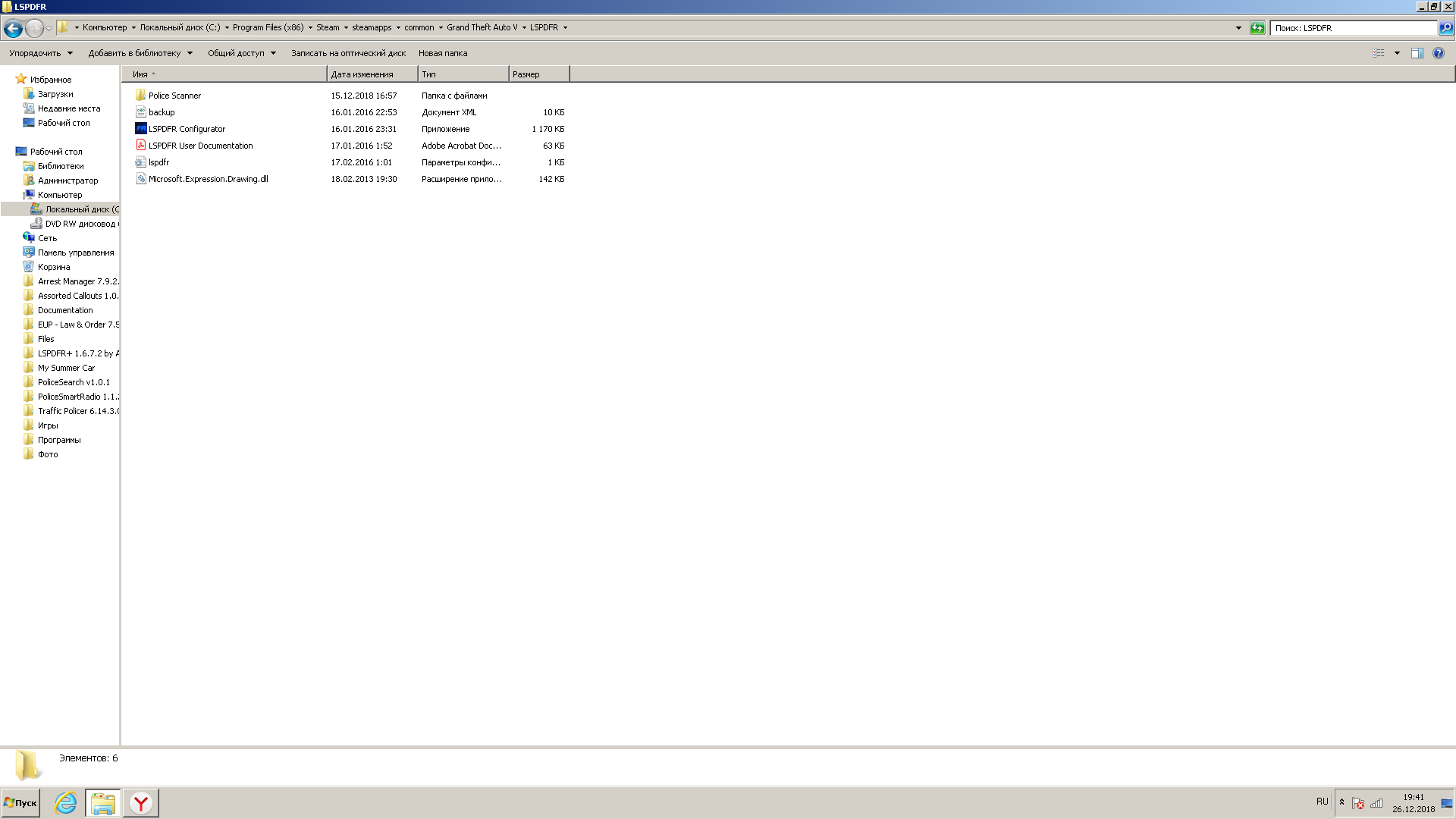This screenshot has height=819, width=1456.
Task: Click the search LSPDFR input field
Action: pos(1353,28)
